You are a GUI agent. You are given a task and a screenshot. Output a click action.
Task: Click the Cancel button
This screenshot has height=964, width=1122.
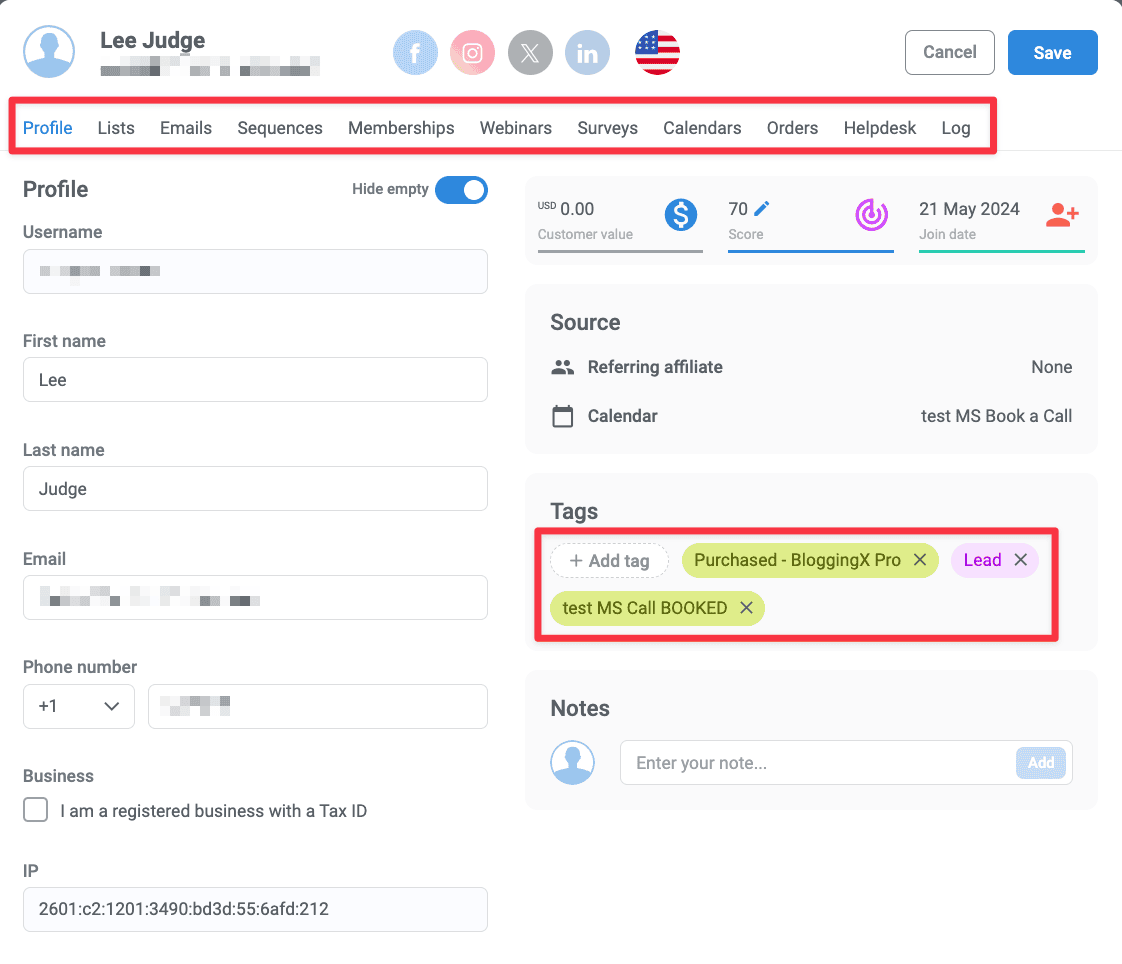[x=950, y=52]
